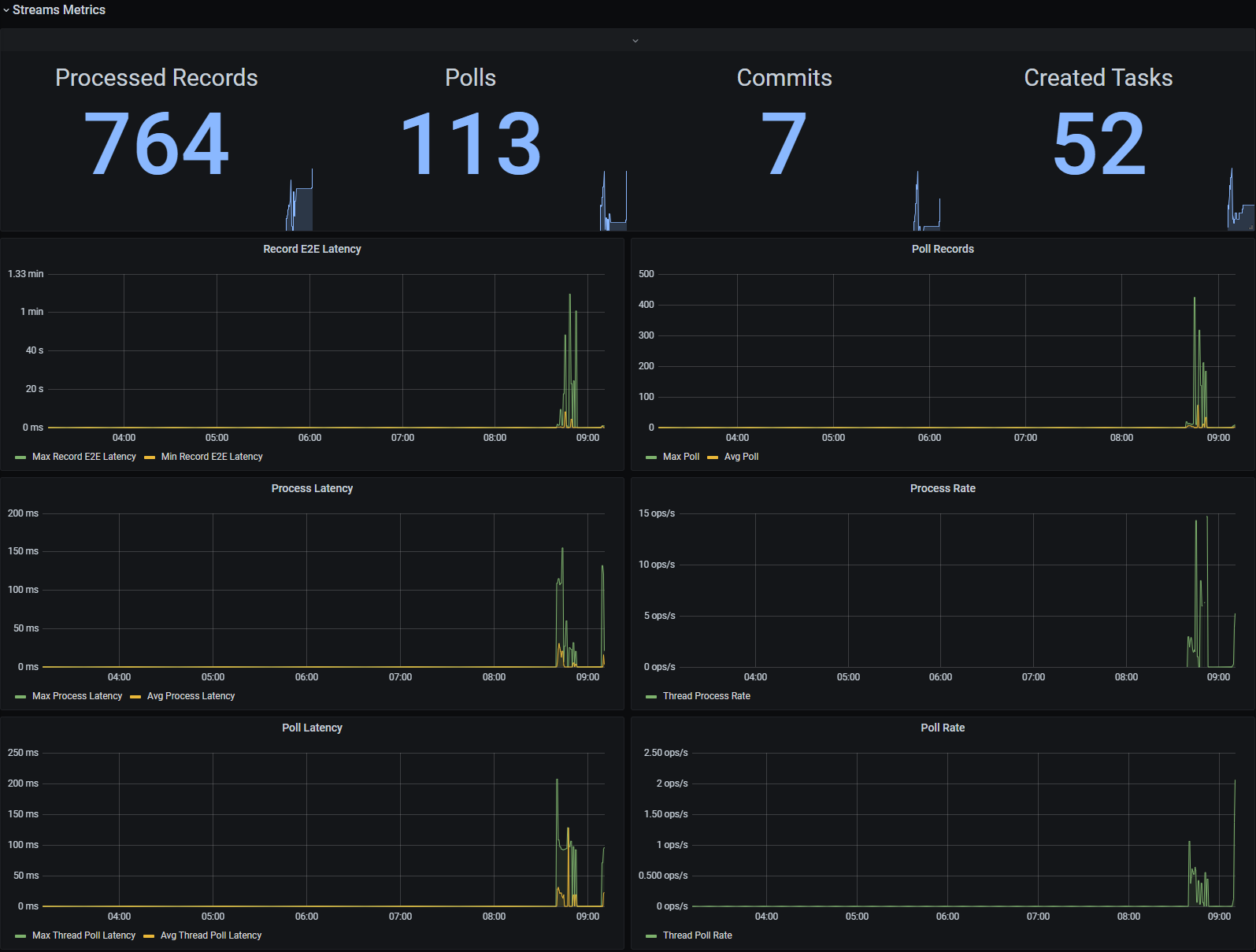The width and height of the screenshot is (1256, 952).
Task: Click the green swatch beside Max Record E2E Latency
Action: click(x=20, y=457)
